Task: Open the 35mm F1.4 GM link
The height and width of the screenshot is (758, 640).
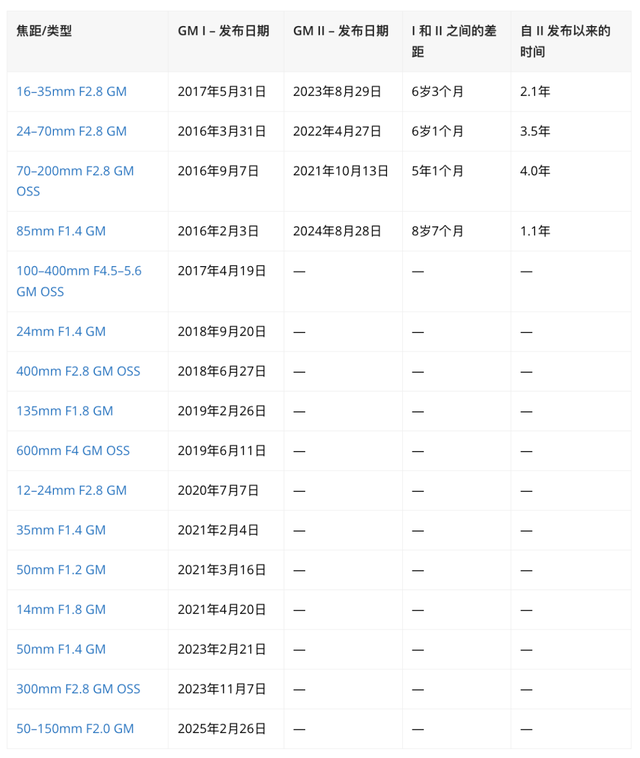Action: click(61, 530)
